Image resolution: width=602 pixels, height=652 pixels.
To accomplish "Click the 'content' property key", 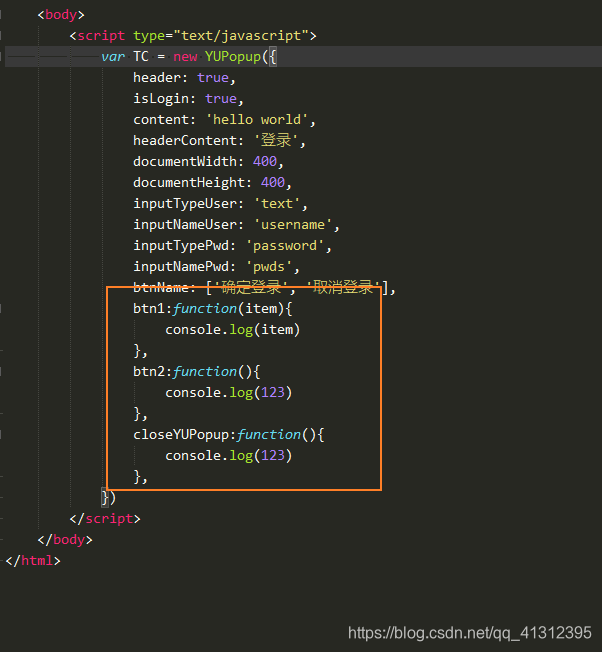I will [x=161, y=120].
